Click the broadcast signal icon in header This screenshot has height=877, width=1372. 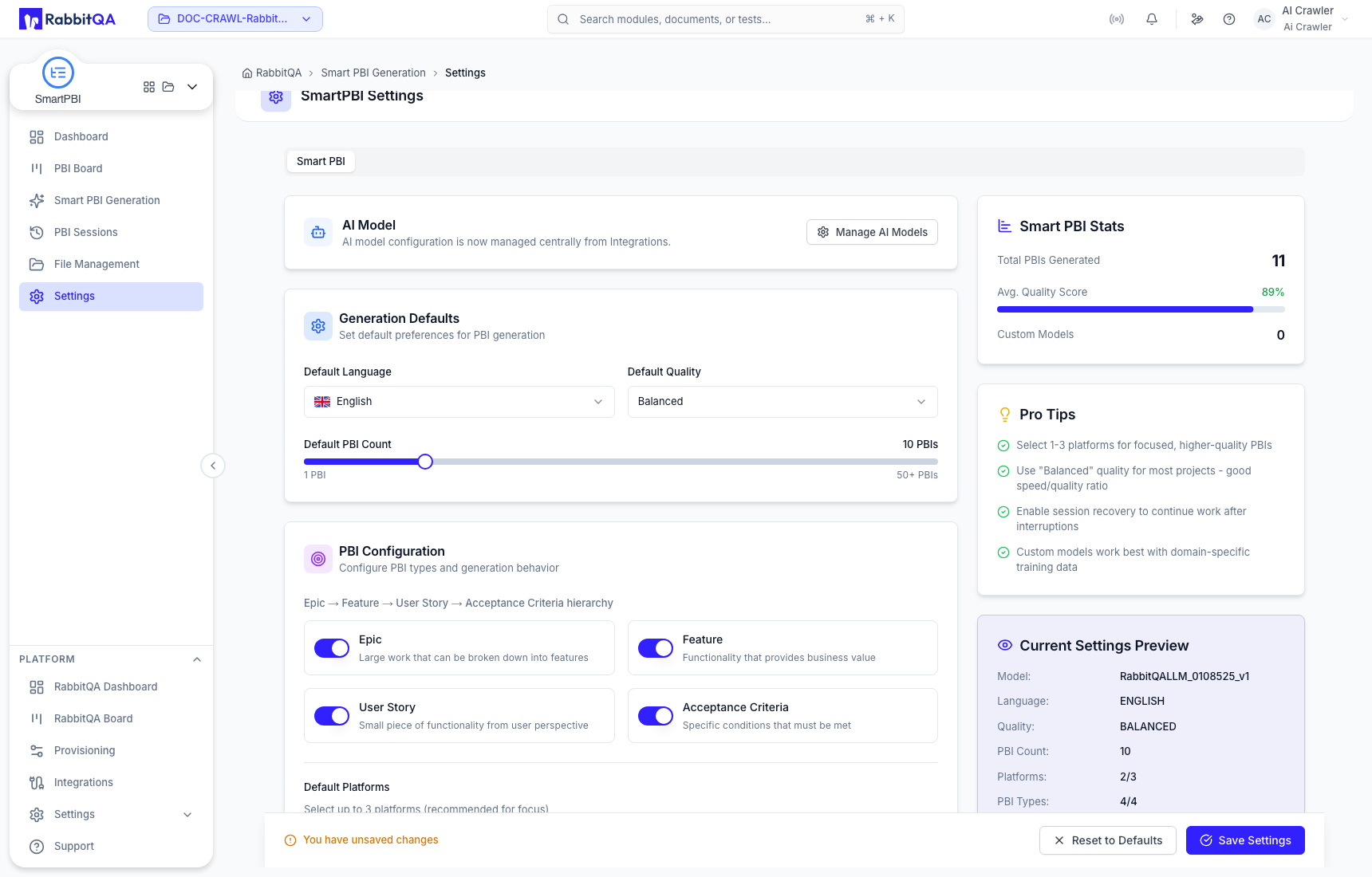1117,19
